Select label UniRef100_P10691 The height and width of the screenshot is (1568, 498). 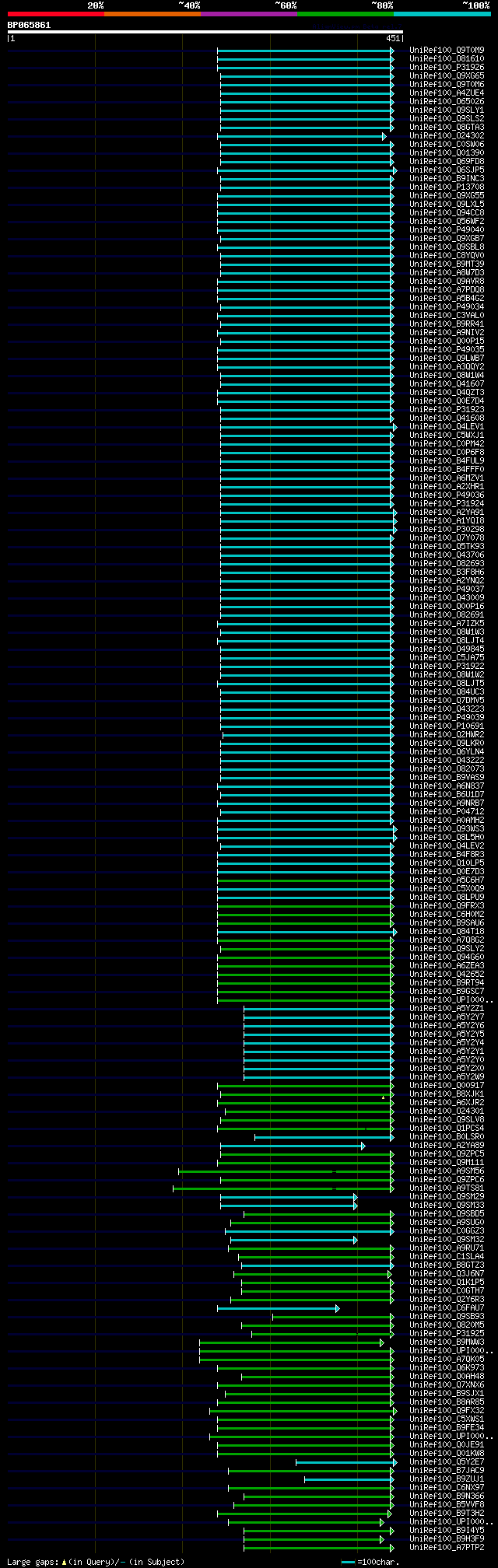coord(447,726)
